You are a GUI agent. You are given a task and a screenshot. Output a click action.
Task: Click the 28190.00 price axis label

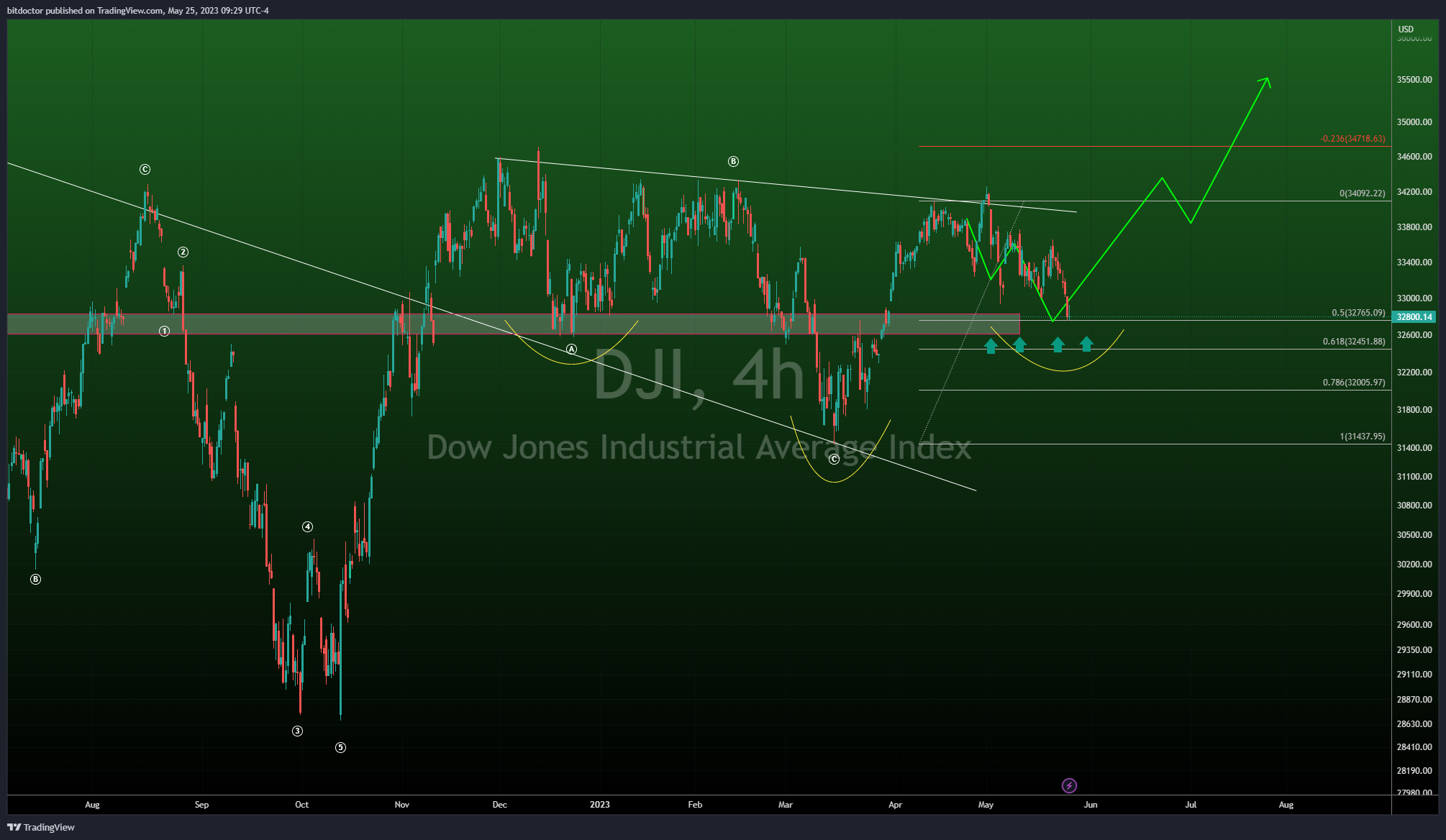(x=1414, y=771)
